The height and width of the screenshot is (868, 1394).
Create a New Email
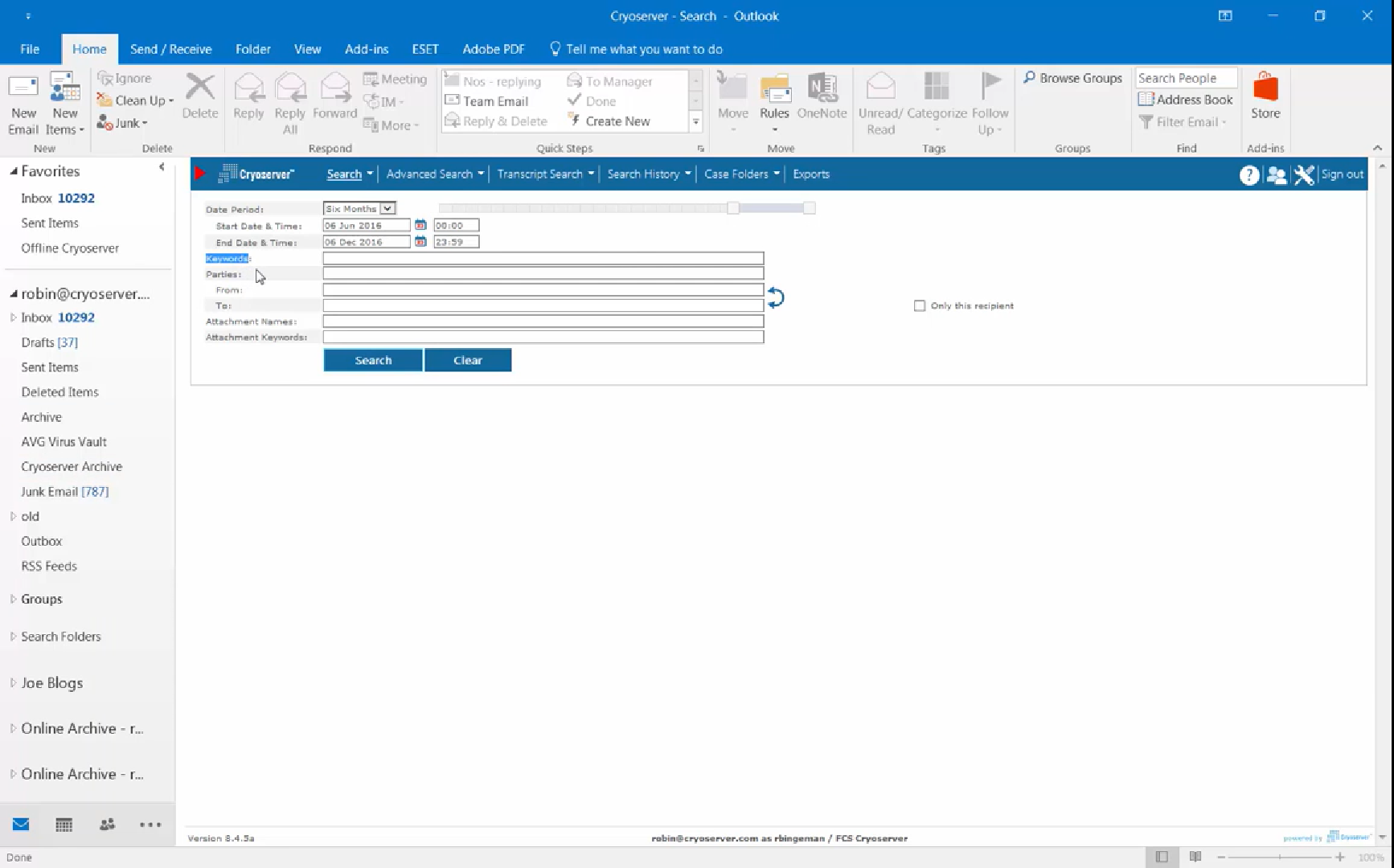click(23, 104)
